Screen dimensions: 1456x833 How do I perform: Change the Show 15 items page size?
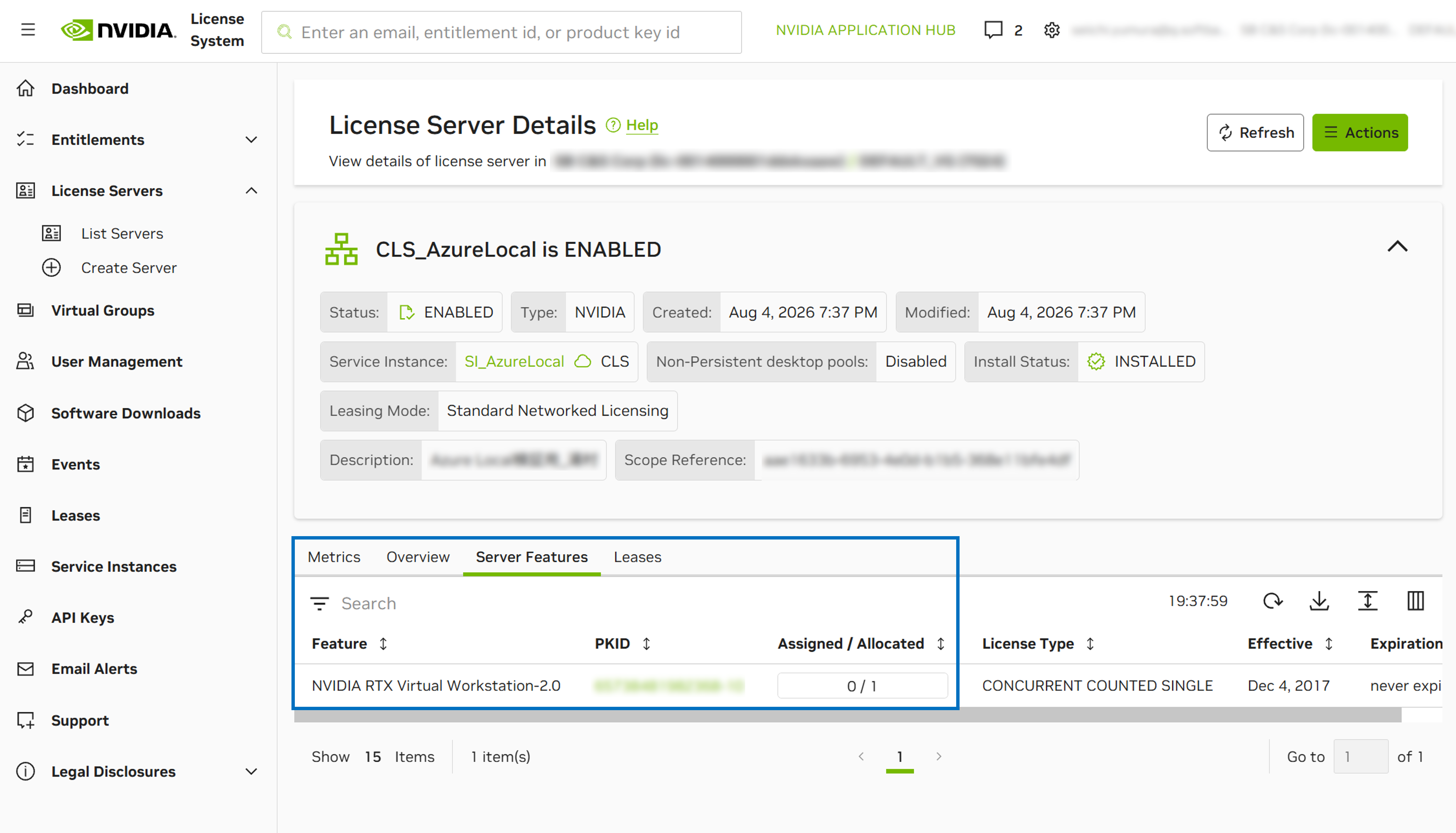(x=373, y=756)
